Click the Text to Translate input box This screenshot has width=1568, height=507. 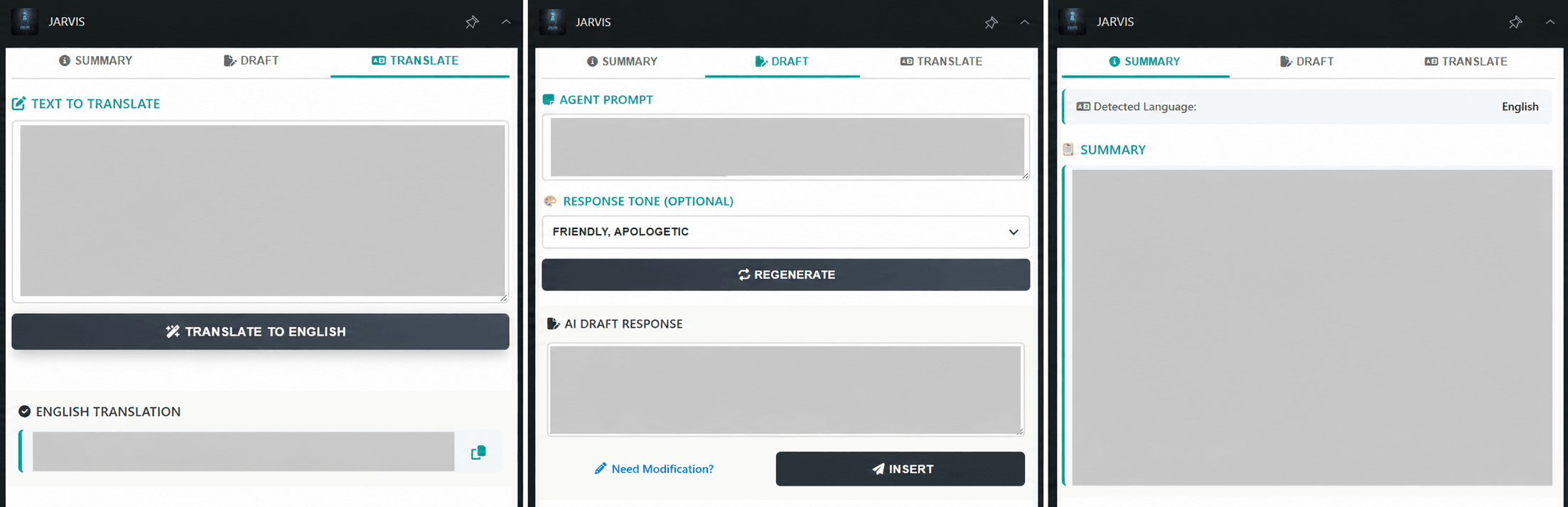coord(260,211)
